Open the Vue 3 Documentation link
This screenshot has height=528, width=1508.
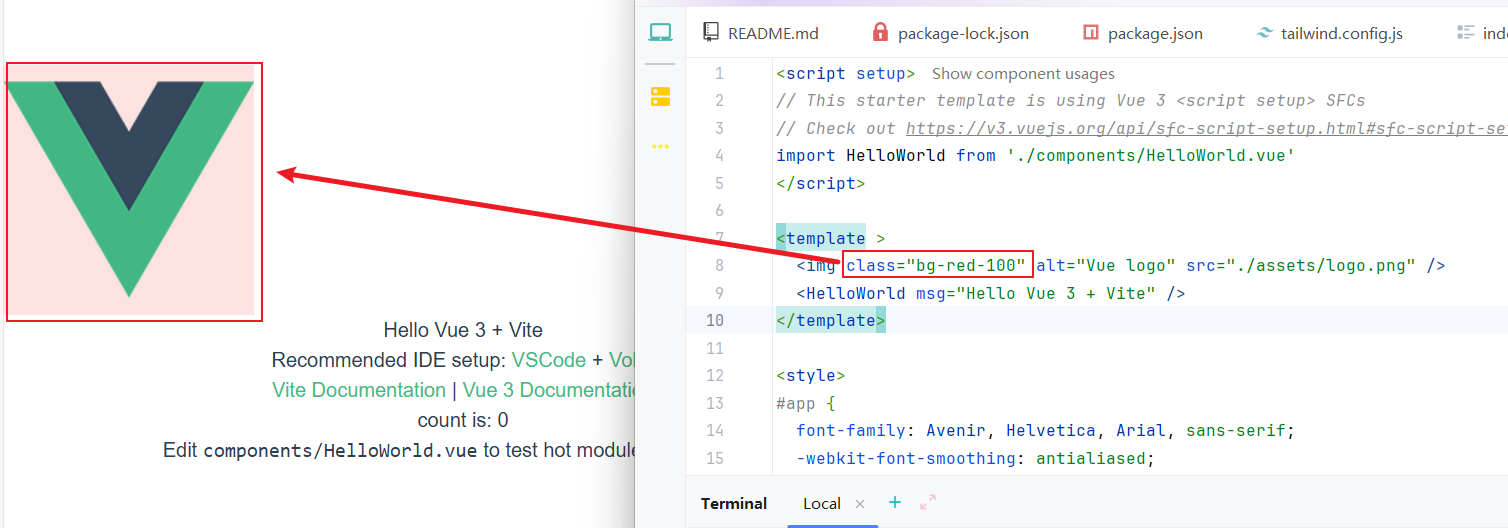click(x=548, y=390)
